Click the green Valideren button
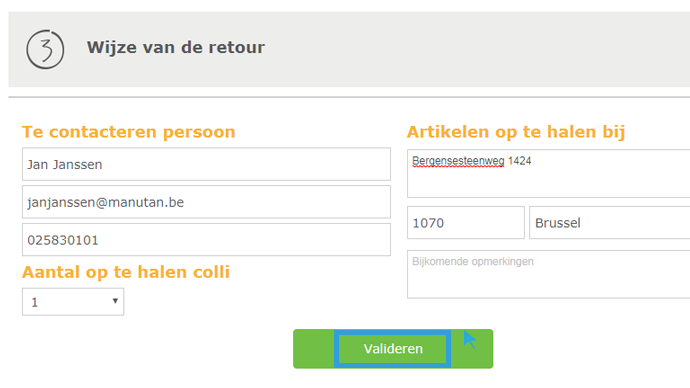690x388 pixels. coord(393,349)
